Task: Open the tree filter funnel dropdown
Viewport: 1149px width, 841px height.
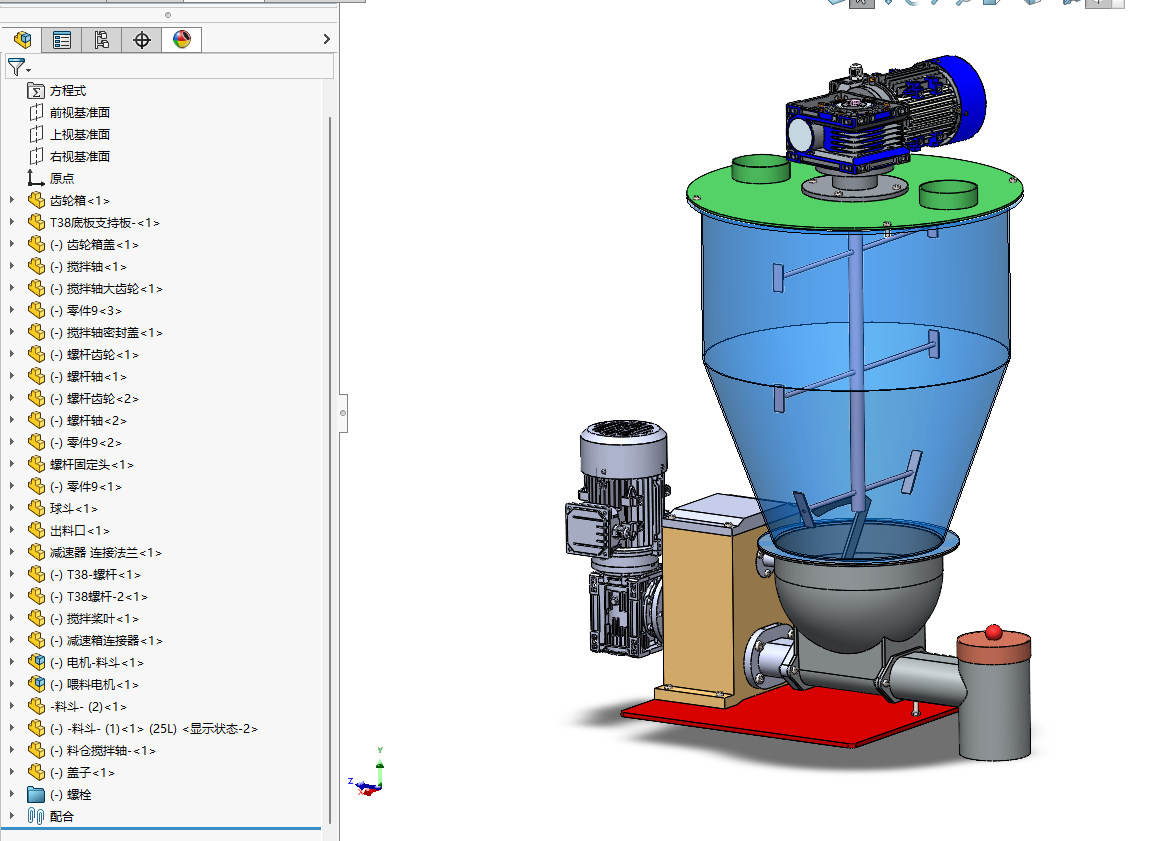Action: pos(18,67)
